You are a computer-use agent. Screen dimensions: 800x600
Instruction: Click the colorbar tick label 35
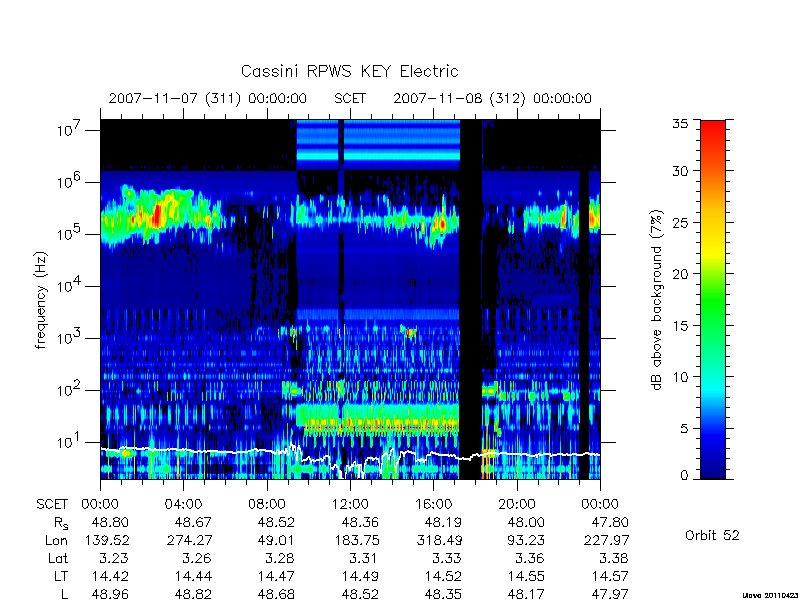680,124
